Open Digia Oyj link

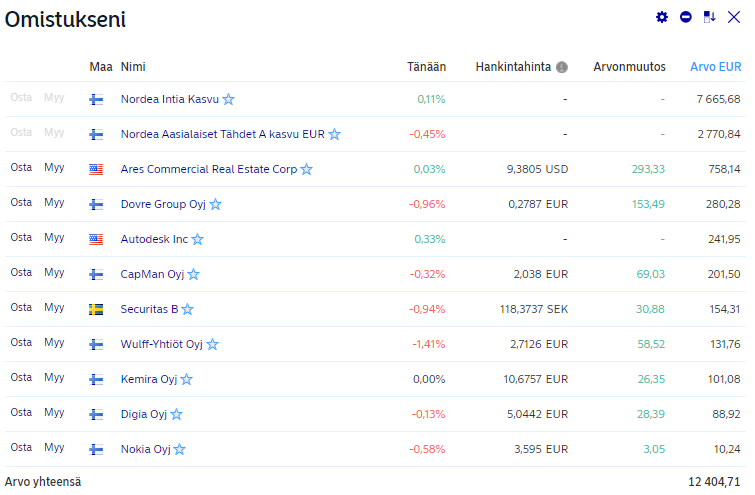click(x=143, y=414)
